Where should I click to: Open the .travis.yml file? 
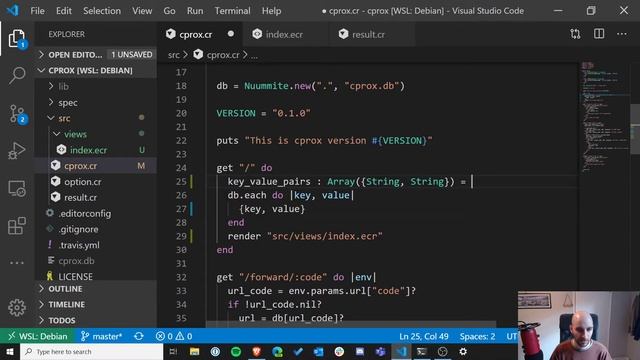coord(96,245)
